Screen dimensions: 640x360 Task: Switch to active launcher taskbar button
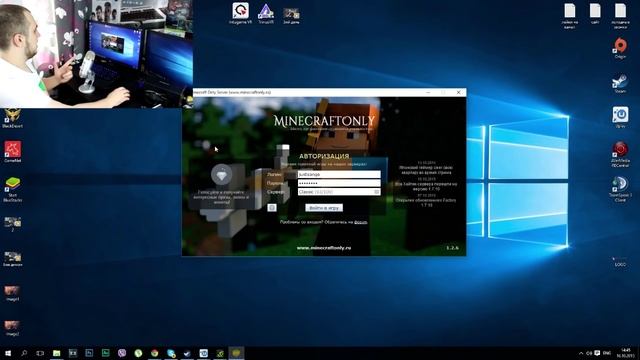coord(236,353)
